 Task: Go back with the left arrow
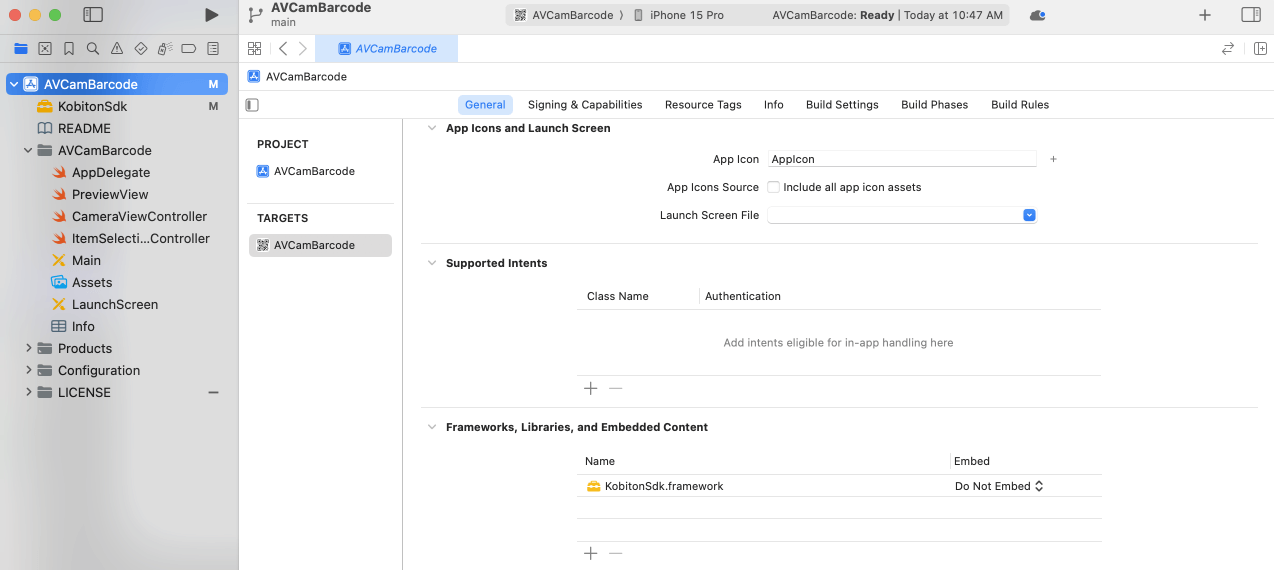[x=283, y=48]
